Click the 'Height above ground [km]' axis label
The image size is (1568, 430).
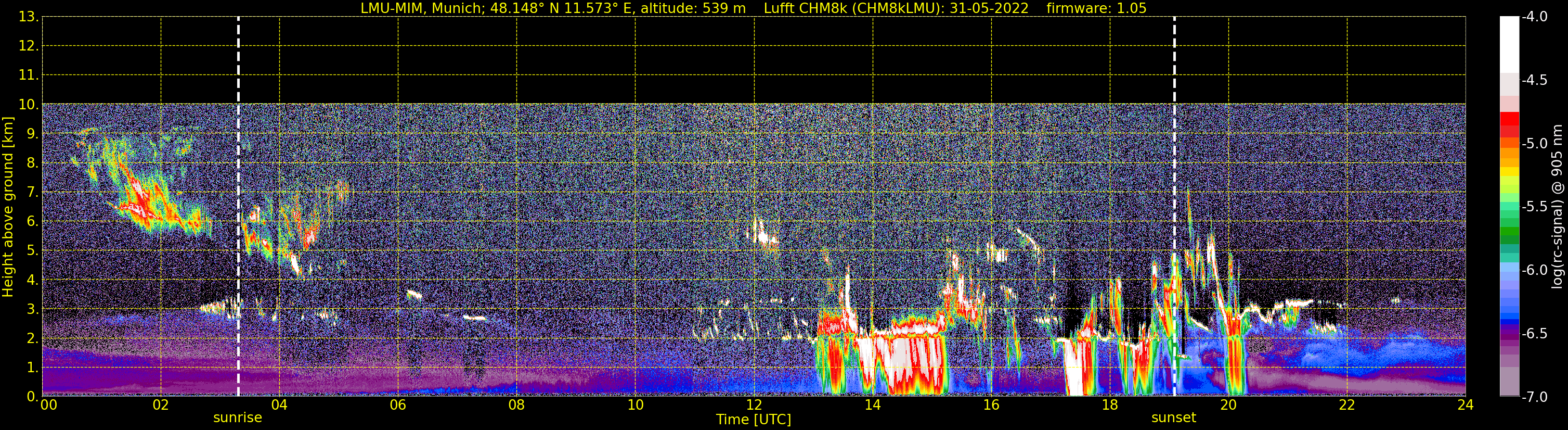click(8, 207)
